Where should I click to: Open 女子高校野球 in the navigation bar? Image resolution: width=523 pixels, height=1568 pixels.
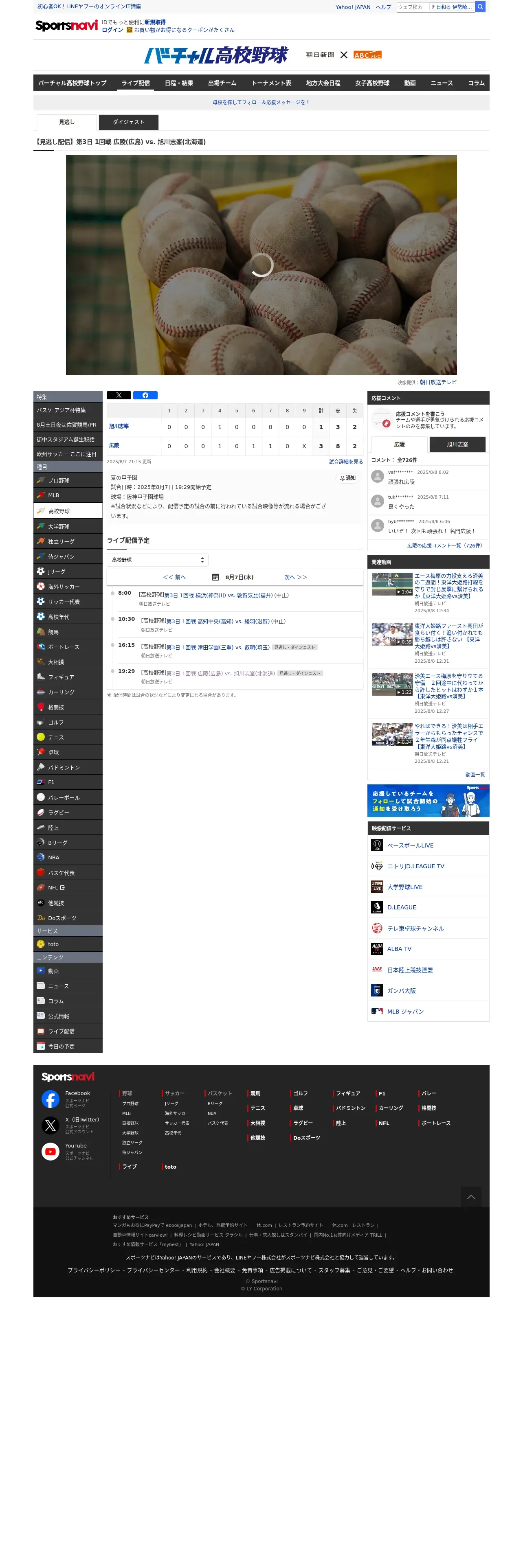click(372, 83)
